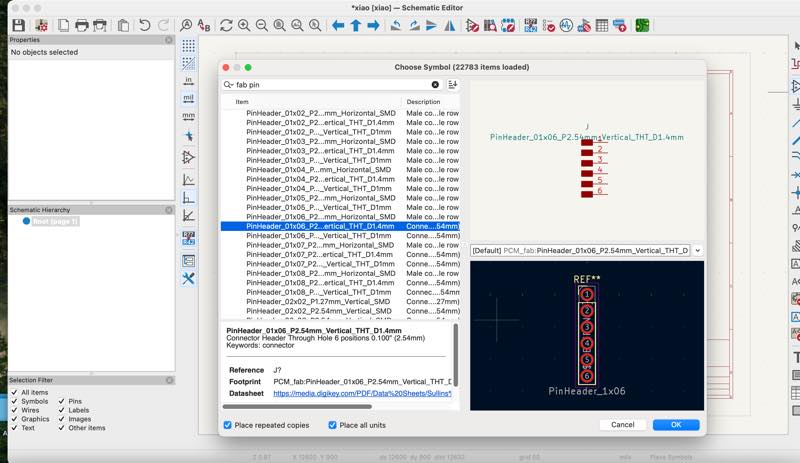
Task: Open sort options beside the search field
Action: click(x=453, y=84)
